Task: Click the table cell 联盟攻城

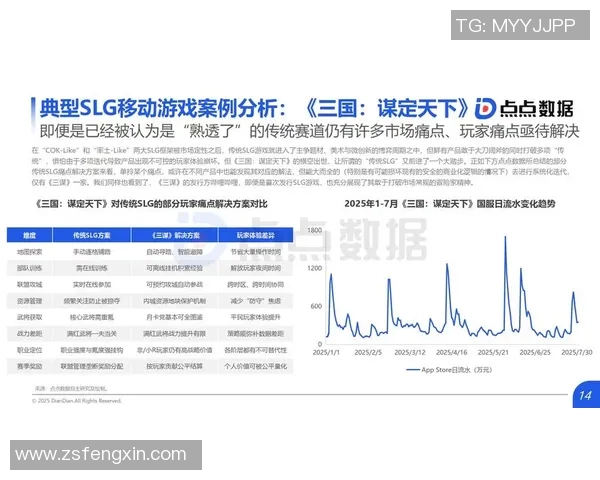Action: (29, 285)
